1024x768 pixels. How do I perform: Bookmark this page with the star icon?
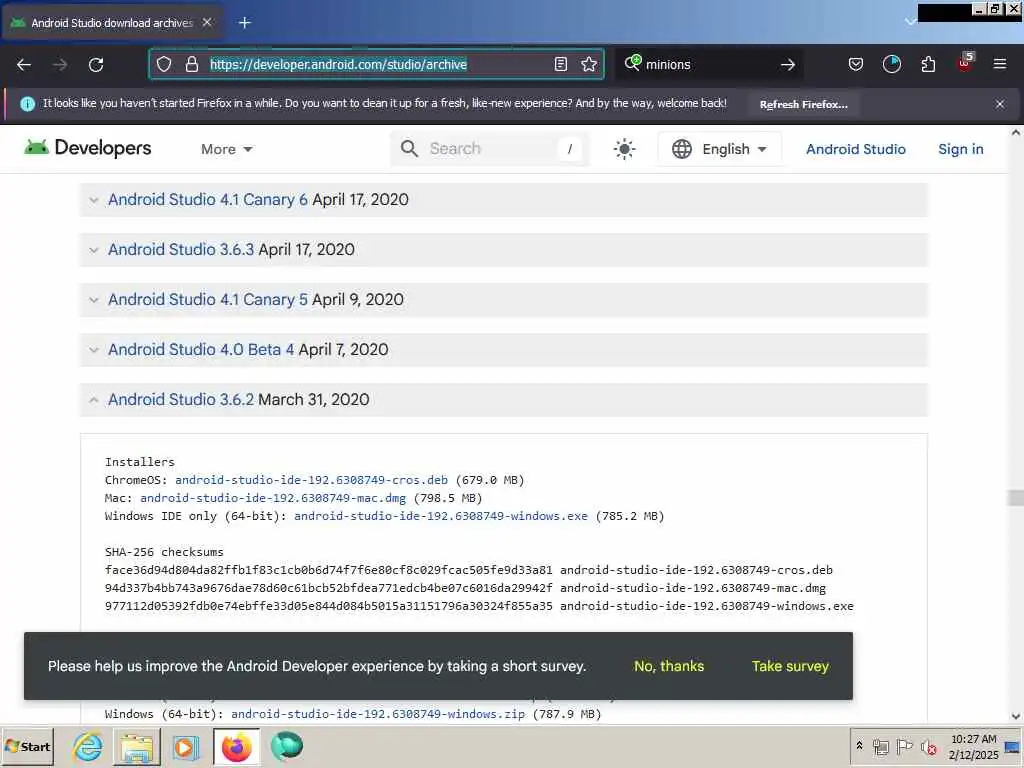click(x=589, y=64)
